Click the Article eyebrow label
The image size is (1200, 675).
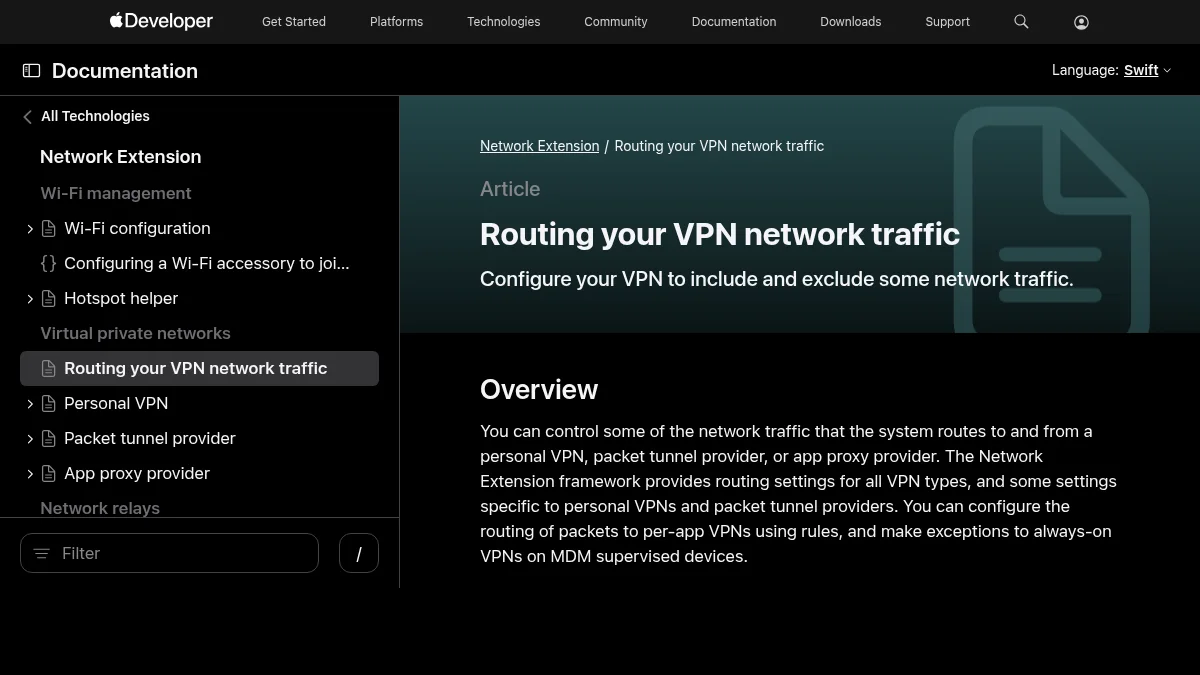coord(510,189)
